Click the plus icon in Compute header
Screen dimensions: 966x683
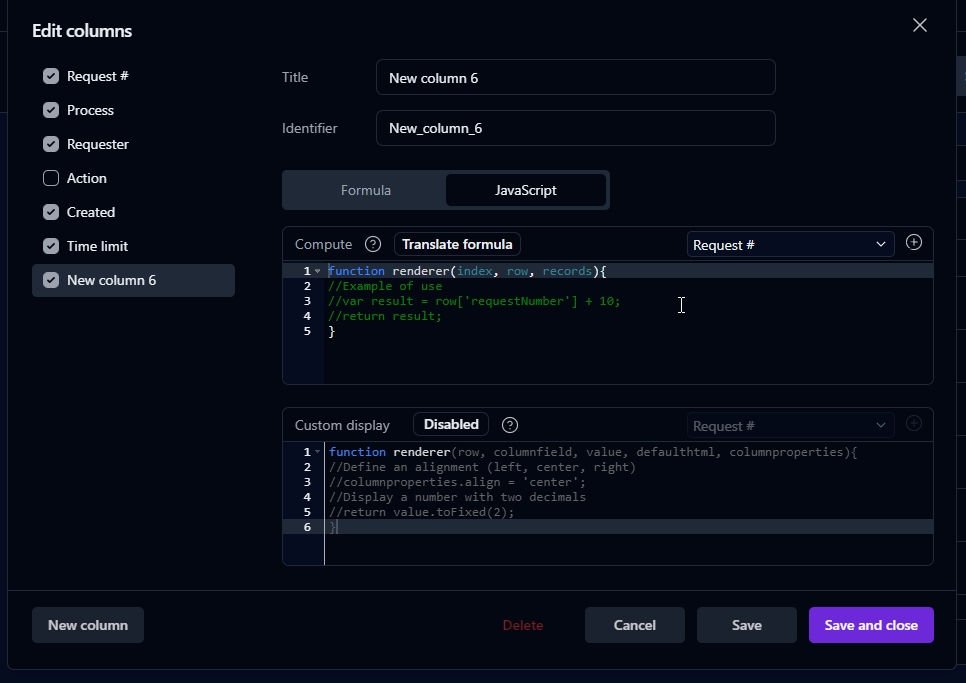(x=913, y=243)
